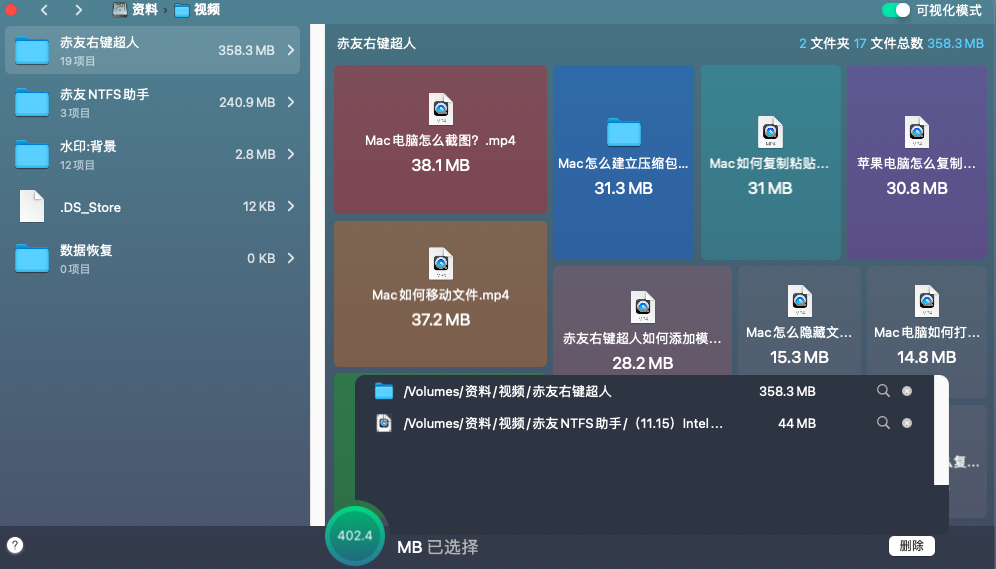Select the 38.1 MB red tile
The image size is (996, 569).
pos(440,139)
